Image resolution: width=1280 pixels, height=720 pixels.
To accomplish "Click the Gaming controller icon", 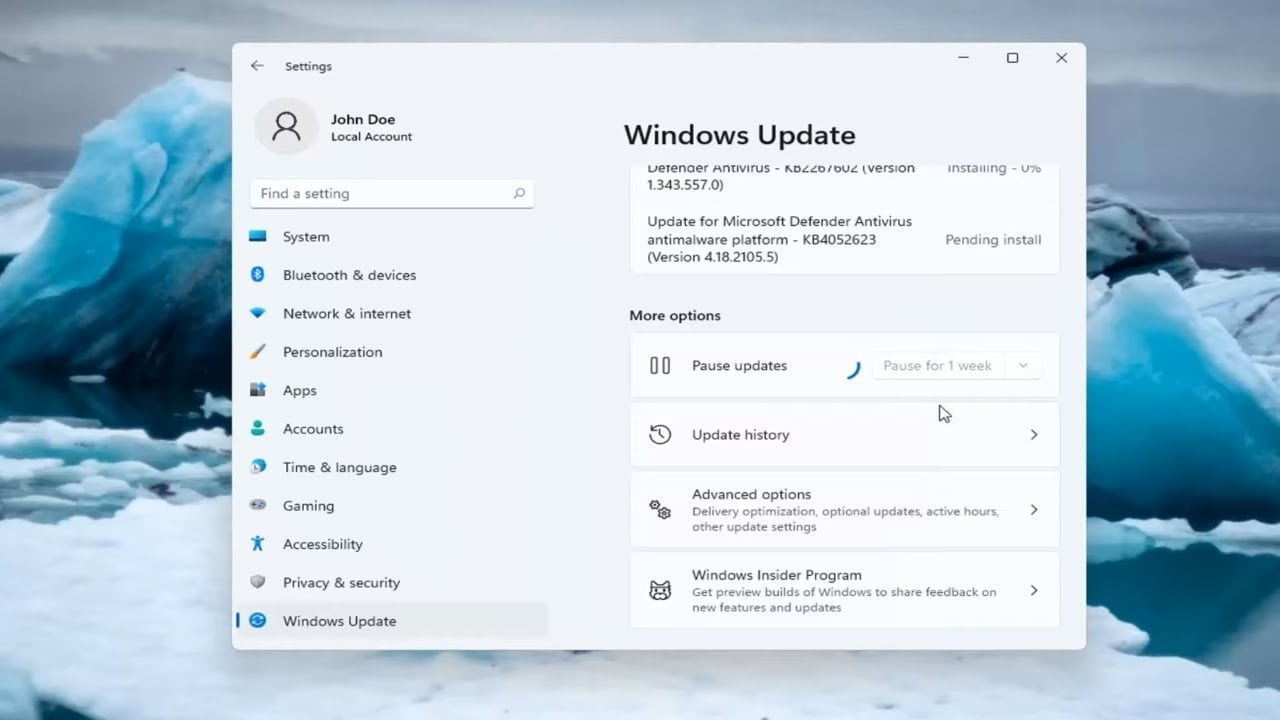I will coord(258,506).
